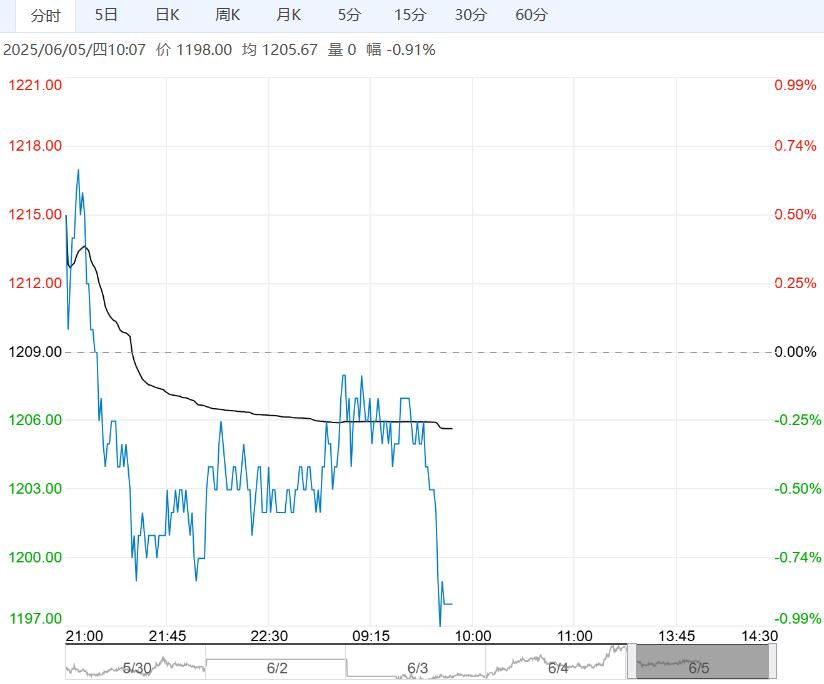Click the 0.00% change axis label
The width and height of the screenshot is (824, 684).
[795, 352]
